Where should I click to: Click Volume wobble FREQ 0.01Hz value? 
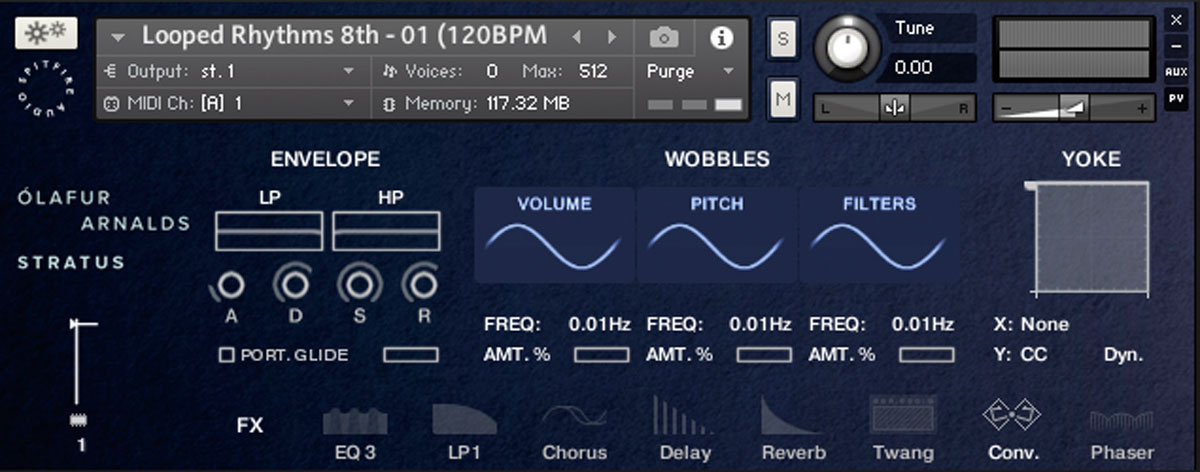(x=600, y=324)
